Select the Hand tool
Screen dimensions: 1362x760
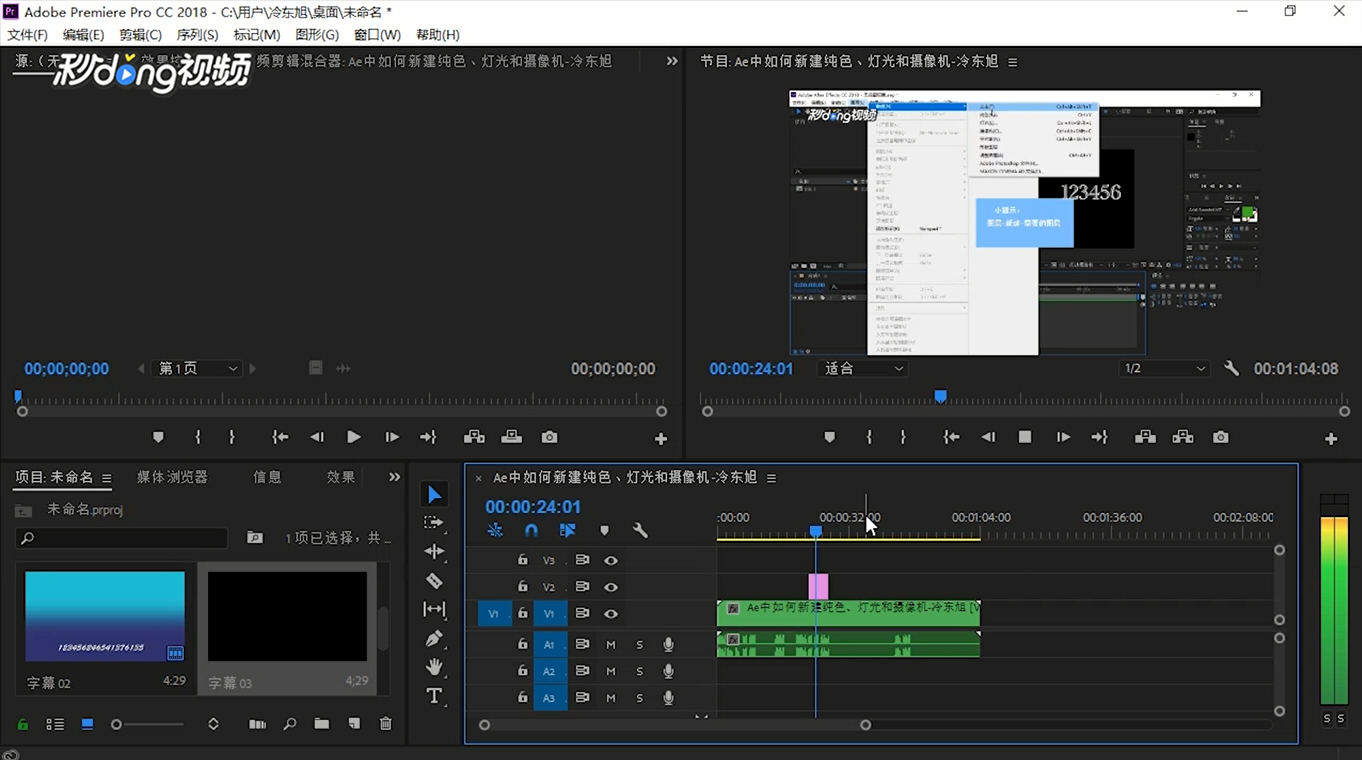click(x=434, y=667)
